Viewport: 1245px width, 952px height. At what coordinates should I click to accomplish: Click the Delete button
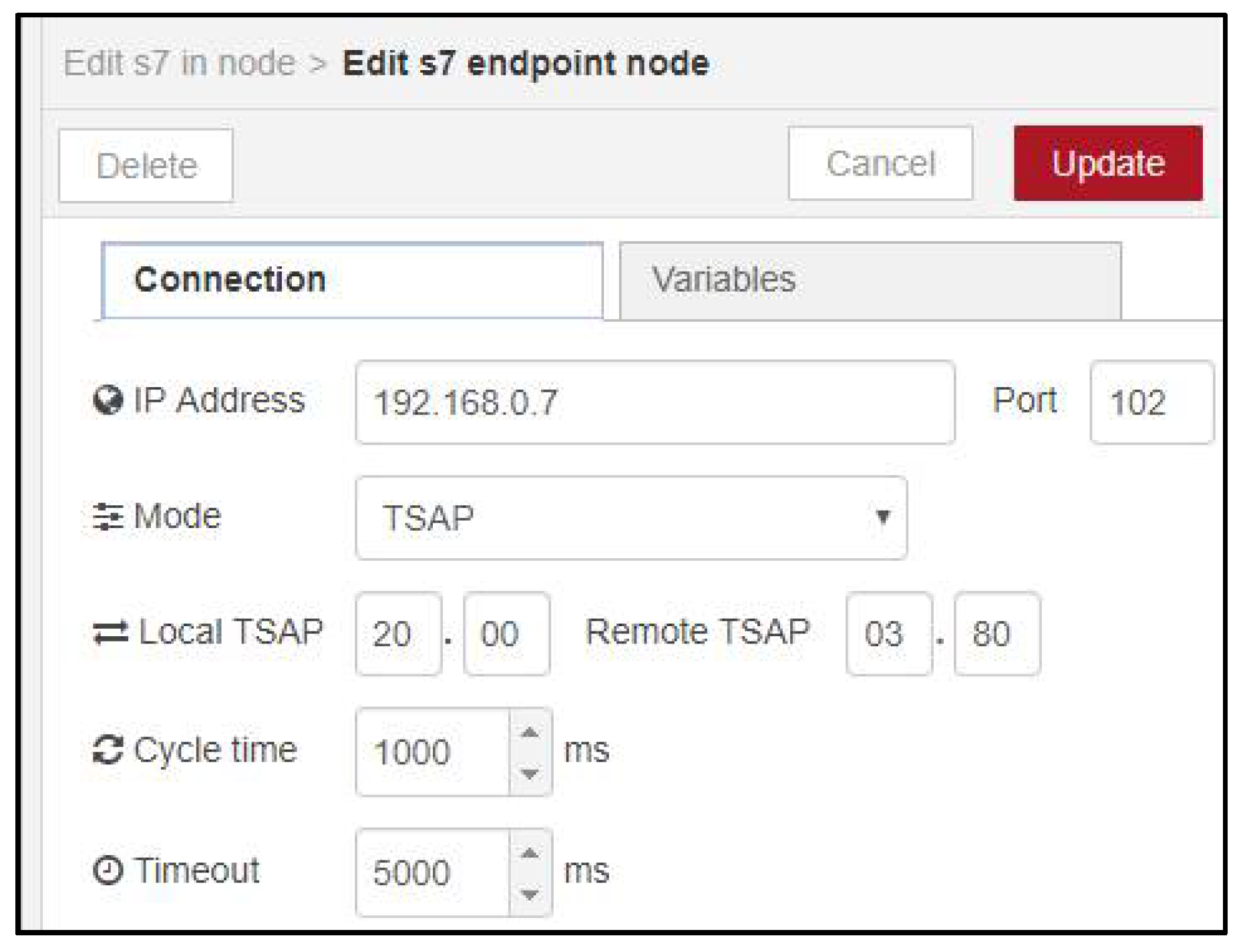click(x=146, y=166)
